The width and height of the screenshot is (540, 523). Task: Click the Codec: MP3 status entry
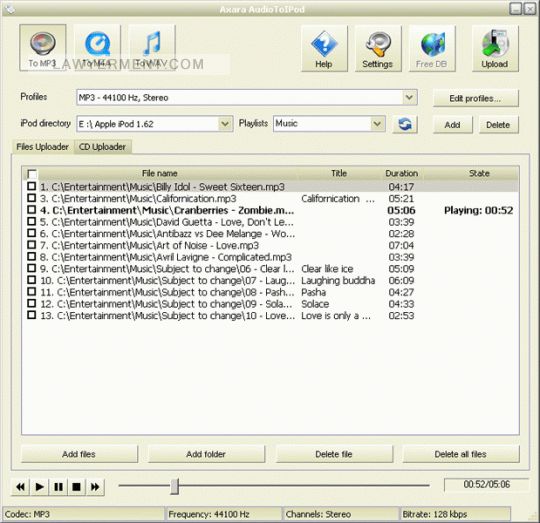[x=84, y=514]
